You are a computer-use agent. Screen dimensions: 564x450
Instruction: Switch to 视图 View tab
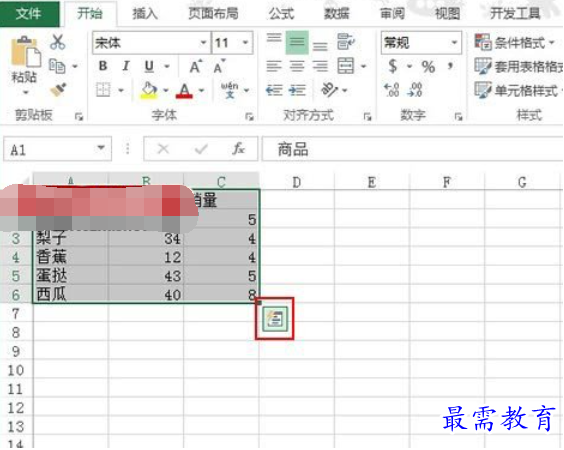coord(447,14)
